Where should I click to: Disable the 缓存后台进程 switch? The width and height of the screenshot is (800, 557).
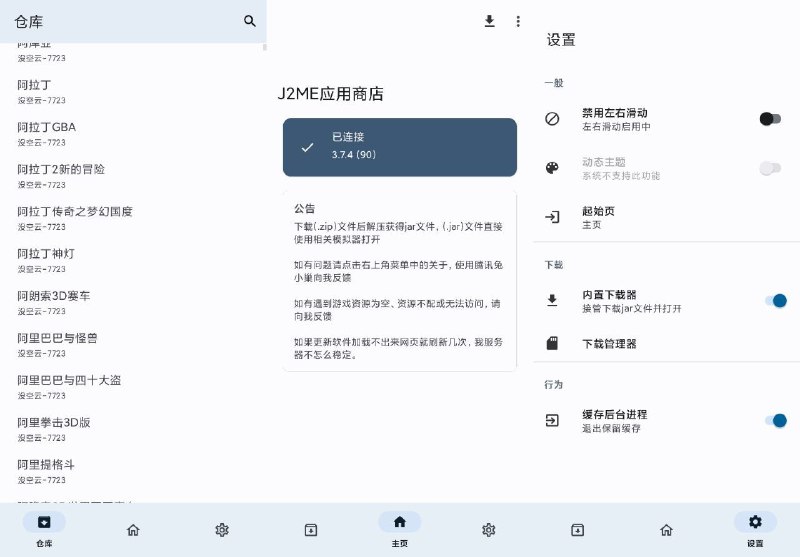click(x=774, y=420)
